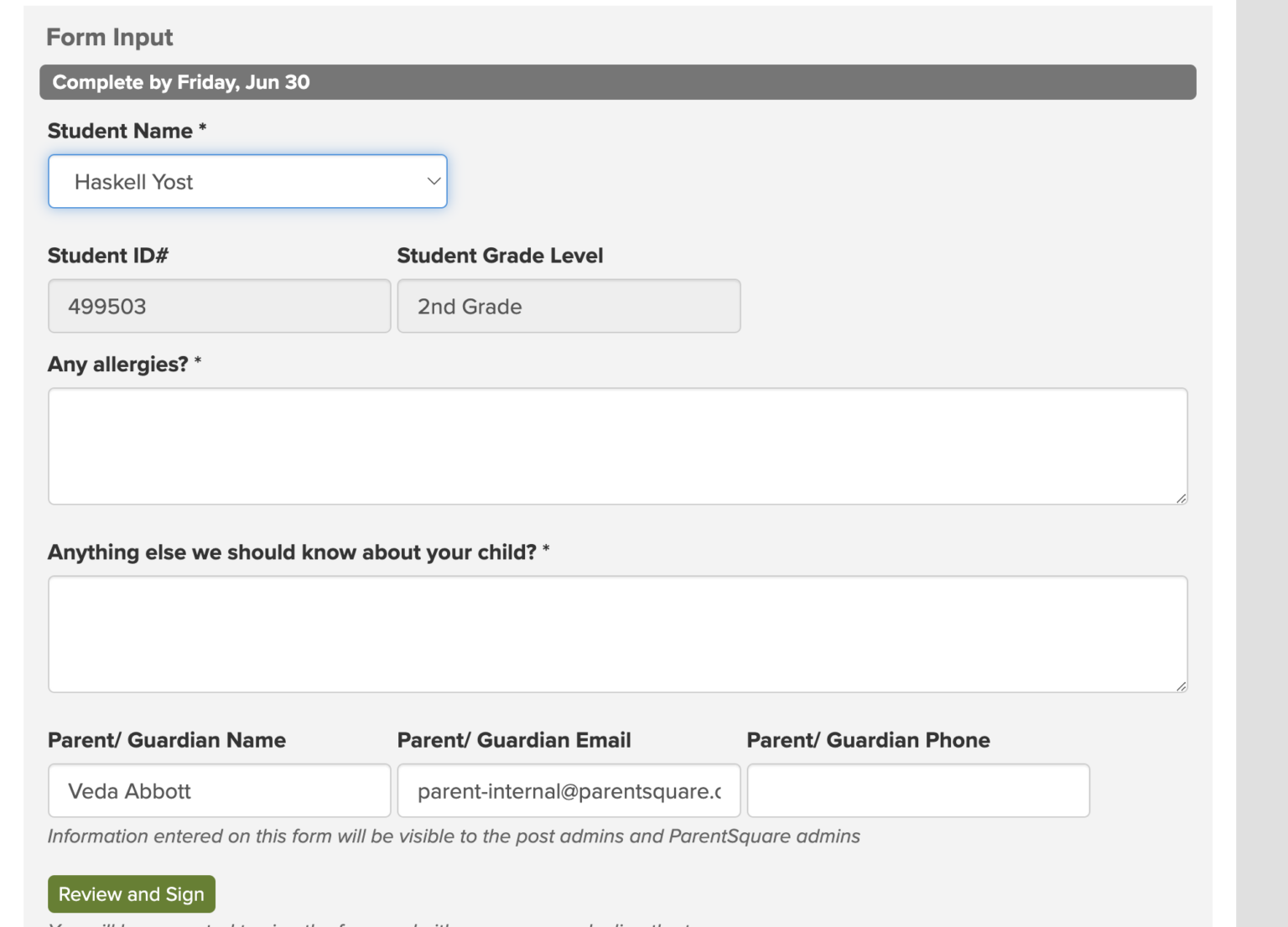The width and height of the screenshot is (1288, 927).
Task: Click the Parent/Guardian Name label
Action: click(x=167, y=740)
